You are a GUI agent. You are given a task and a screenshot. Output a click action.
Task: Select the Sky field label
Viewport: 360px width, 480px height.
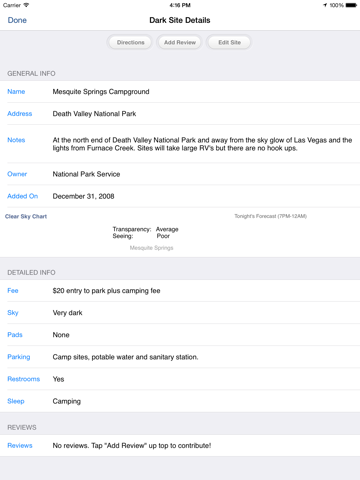[x=13, y=313]
